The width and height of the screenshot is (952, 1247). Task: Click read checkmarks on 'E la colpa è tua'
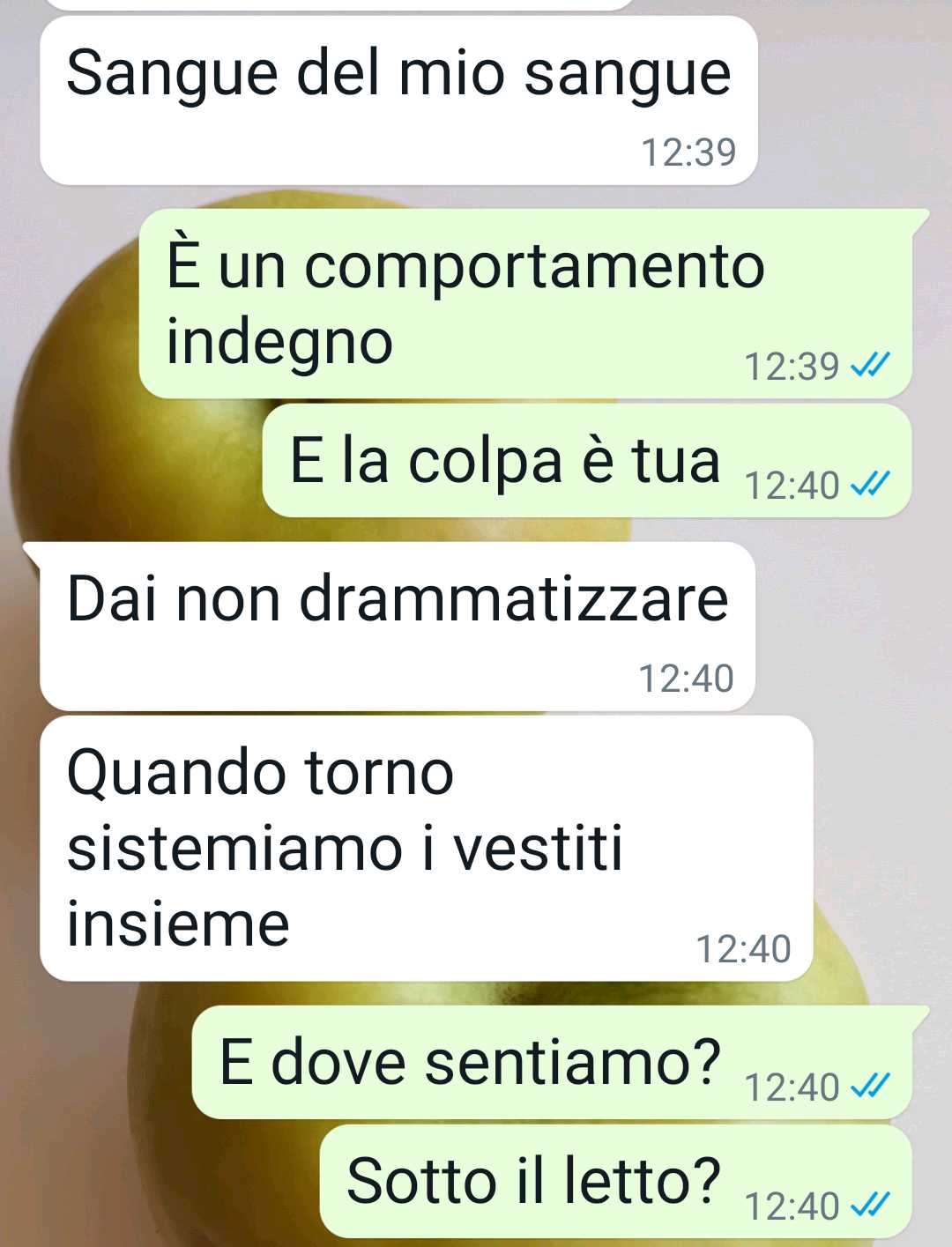(869, 484)
